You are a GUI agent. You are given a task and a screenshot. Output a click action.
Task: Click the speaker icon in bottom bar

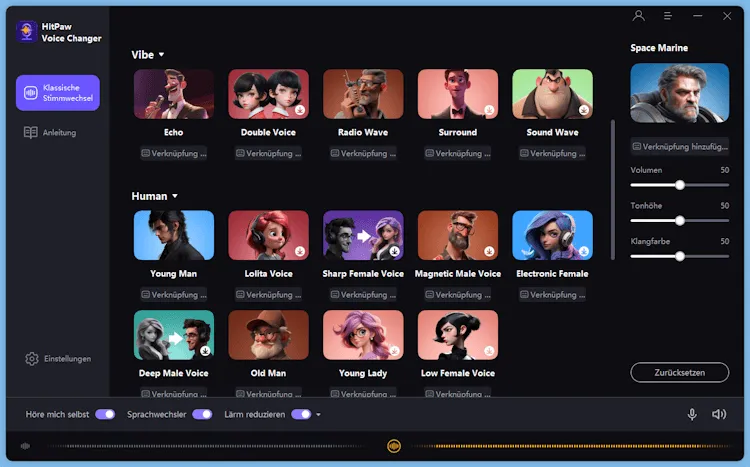click(718, 414)
